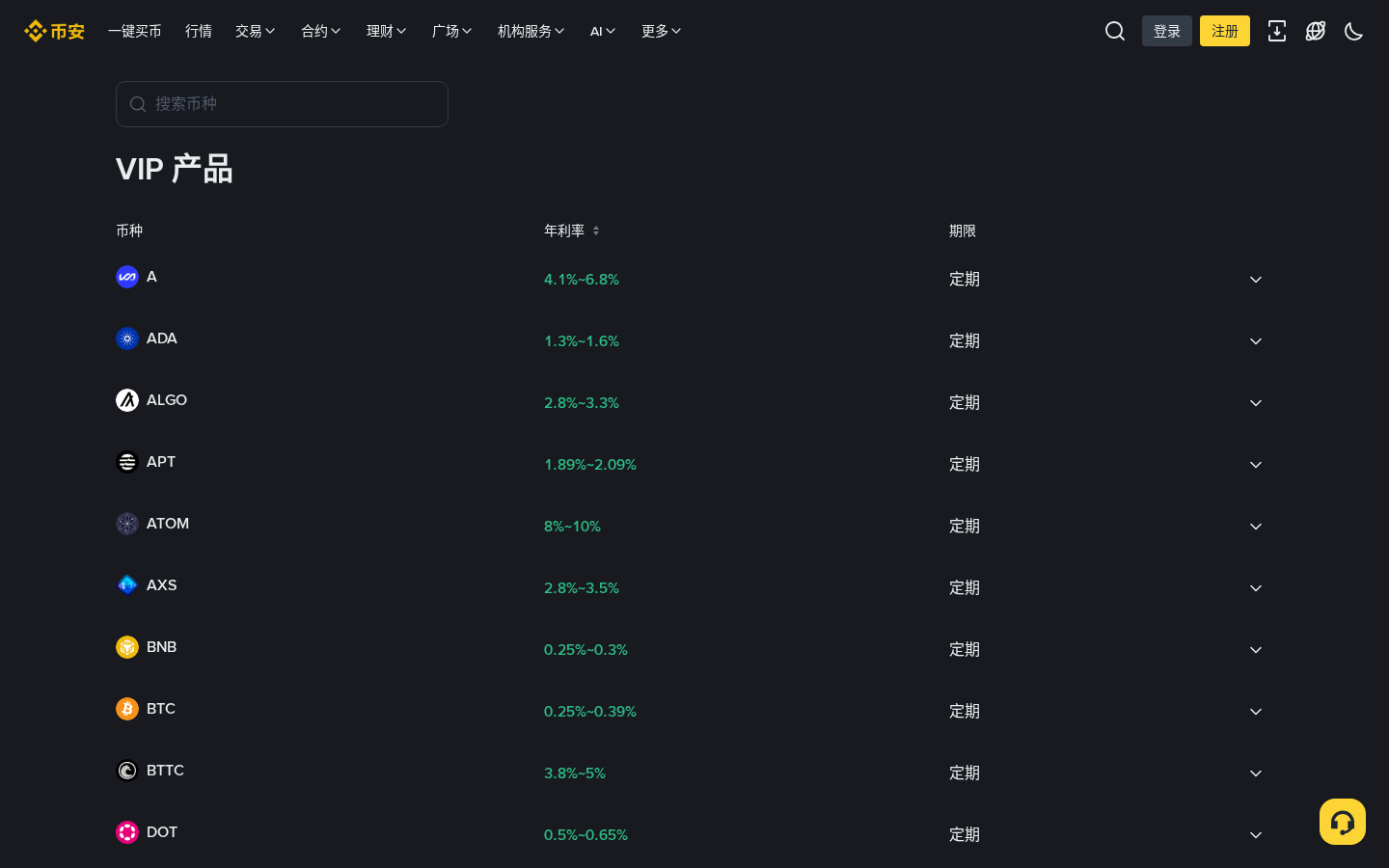1389x868 pixels.
Task: Click the ADA coin icon
Action: pyautogui.click(x=127, y=339)
